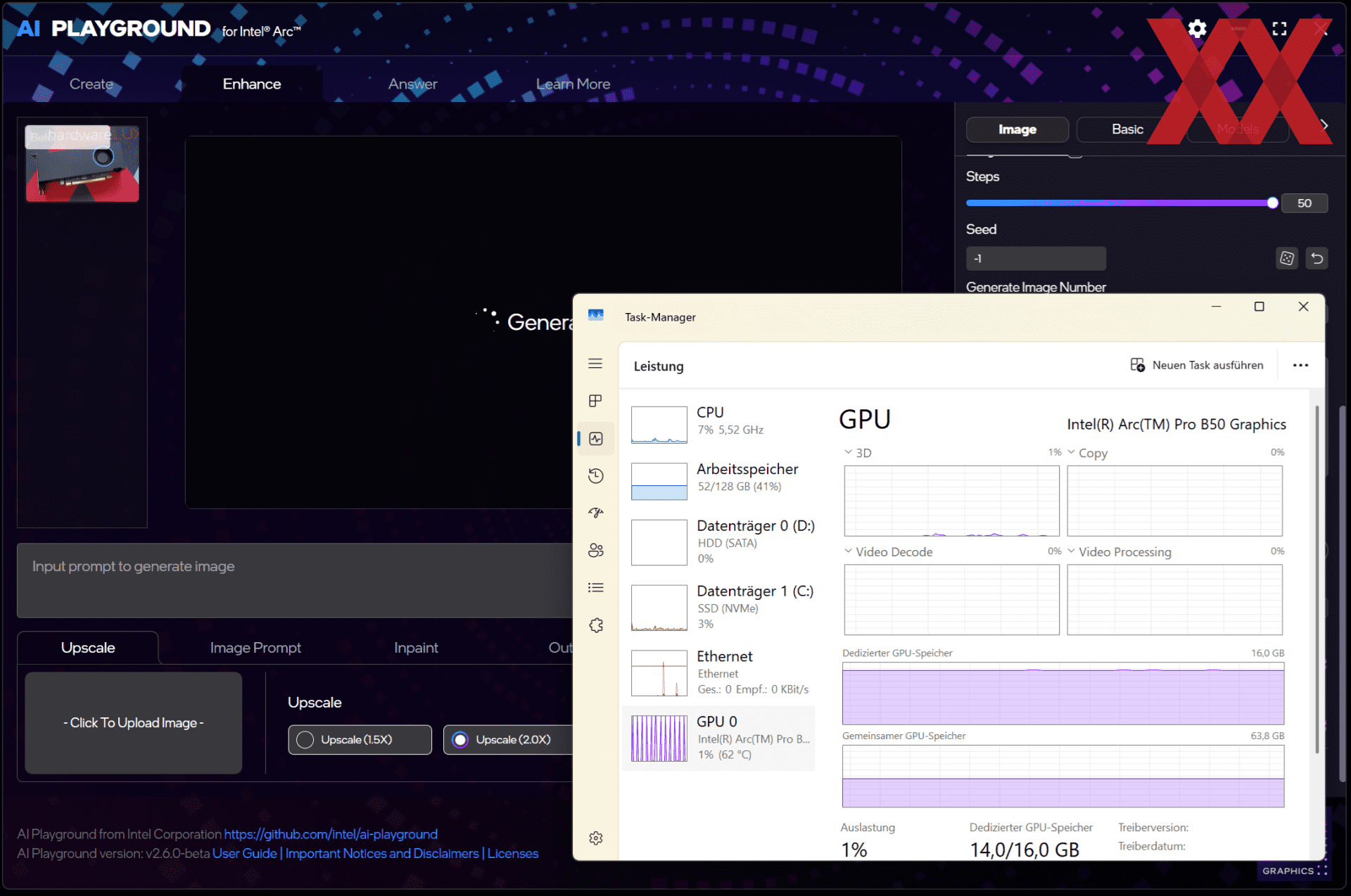The image size is (1351, 896).
Task: Open Task Manager settings gear
Action: coord(595,838)
